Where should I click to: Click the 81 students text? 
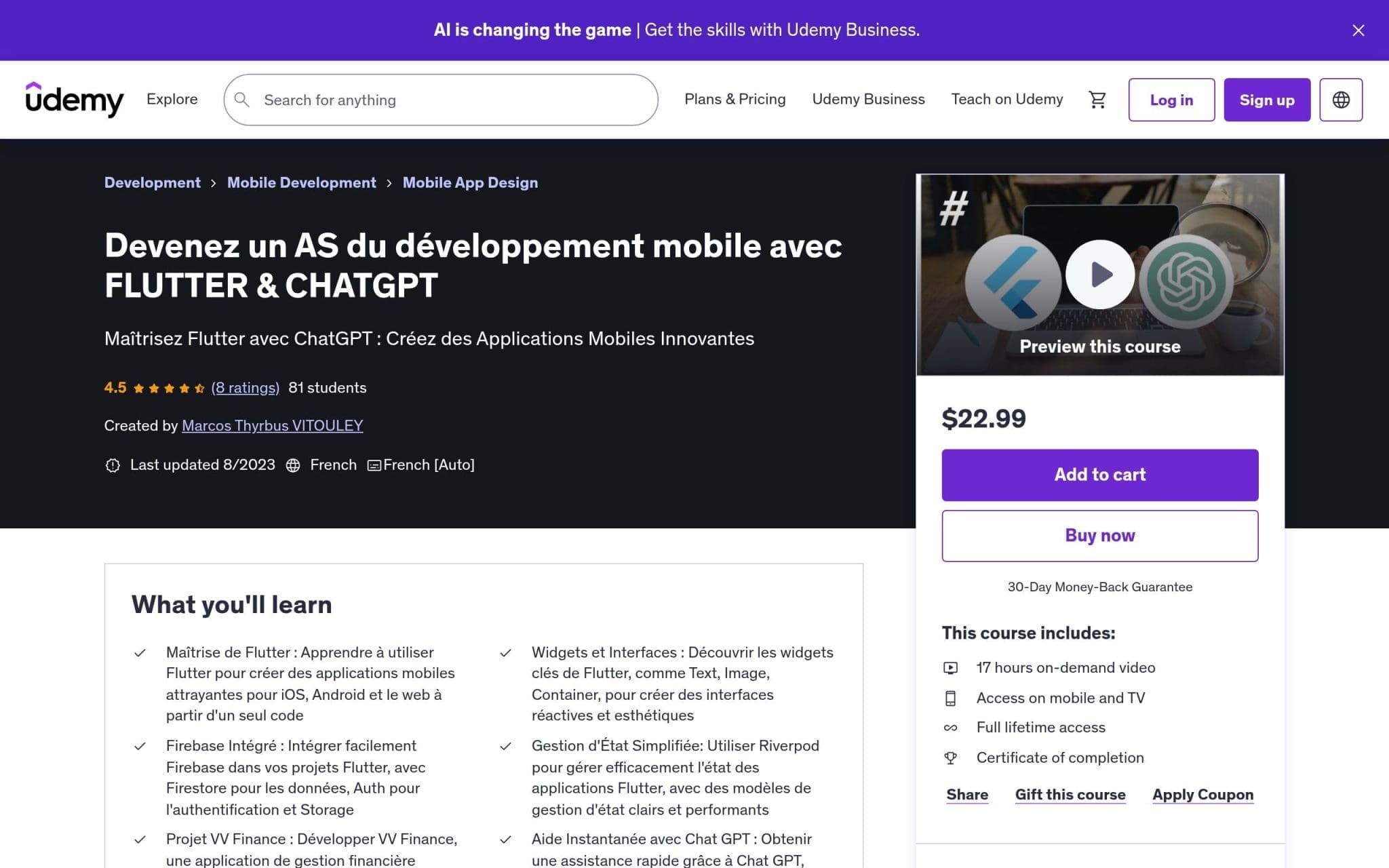click(328, 388)
